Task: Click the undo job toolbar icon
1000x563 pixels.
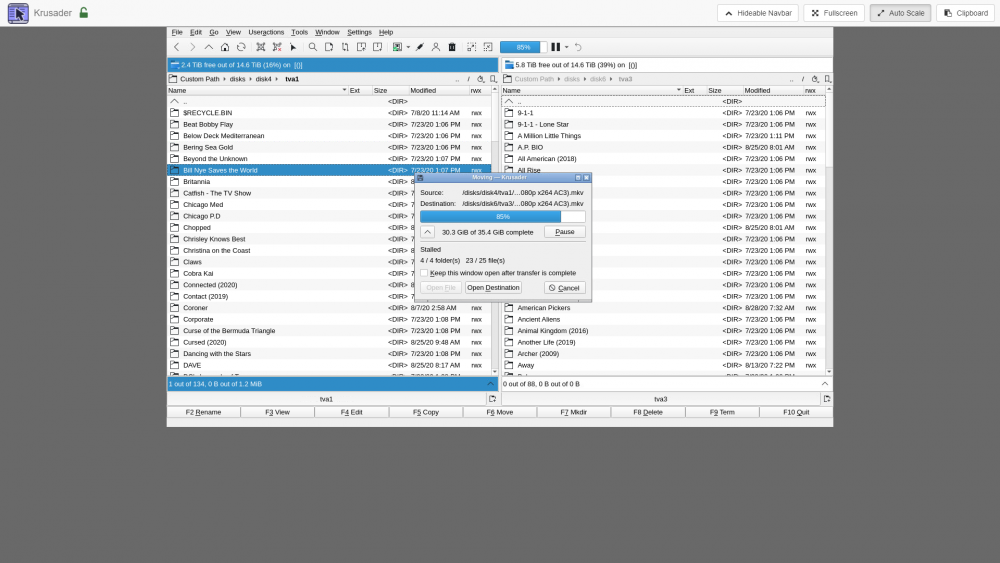Action: pyautogui.click(x=578, y=47)
